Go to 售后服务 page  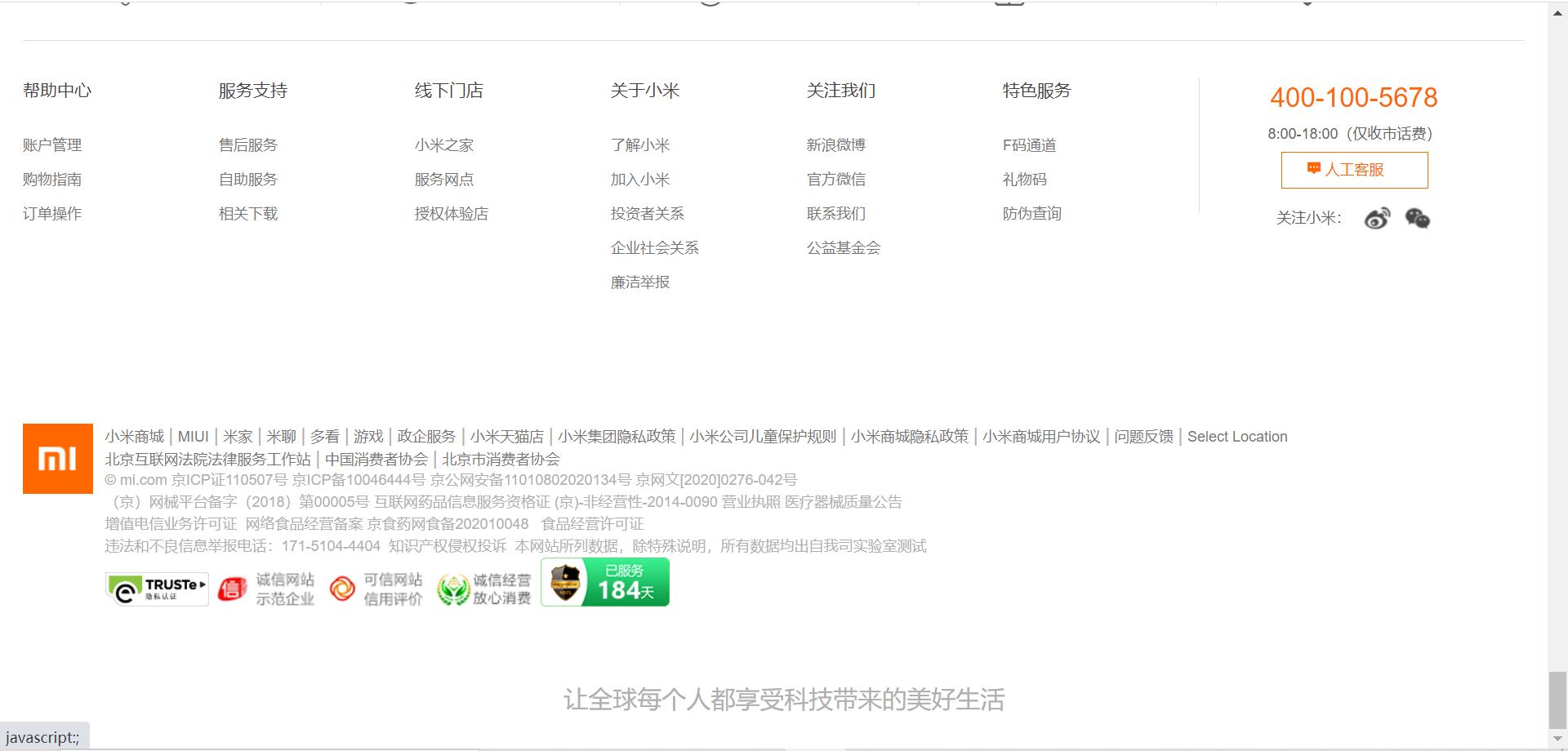click(x=248, y=145)
